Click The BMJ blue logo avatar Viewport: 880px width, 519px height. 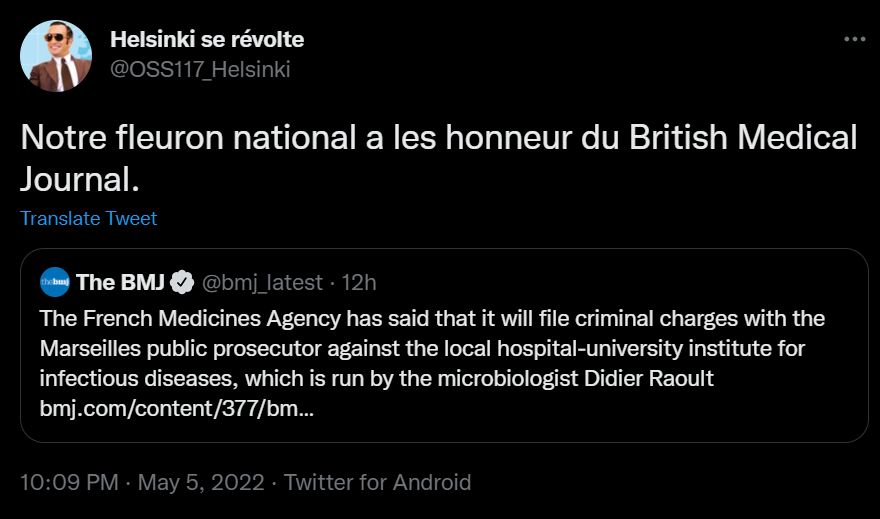[55, 283]
